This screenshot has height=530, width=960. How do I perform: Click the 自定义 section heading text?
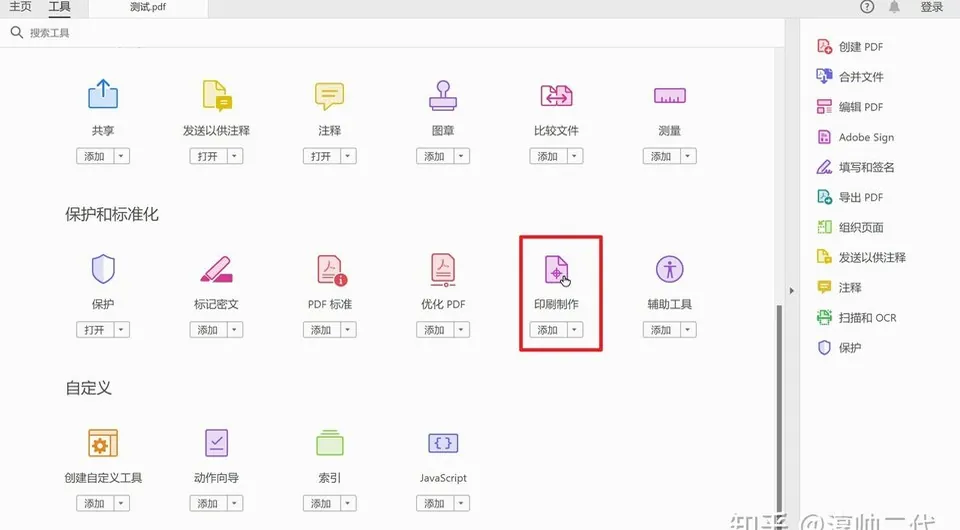pyautogui.click(x=89, y=388)
